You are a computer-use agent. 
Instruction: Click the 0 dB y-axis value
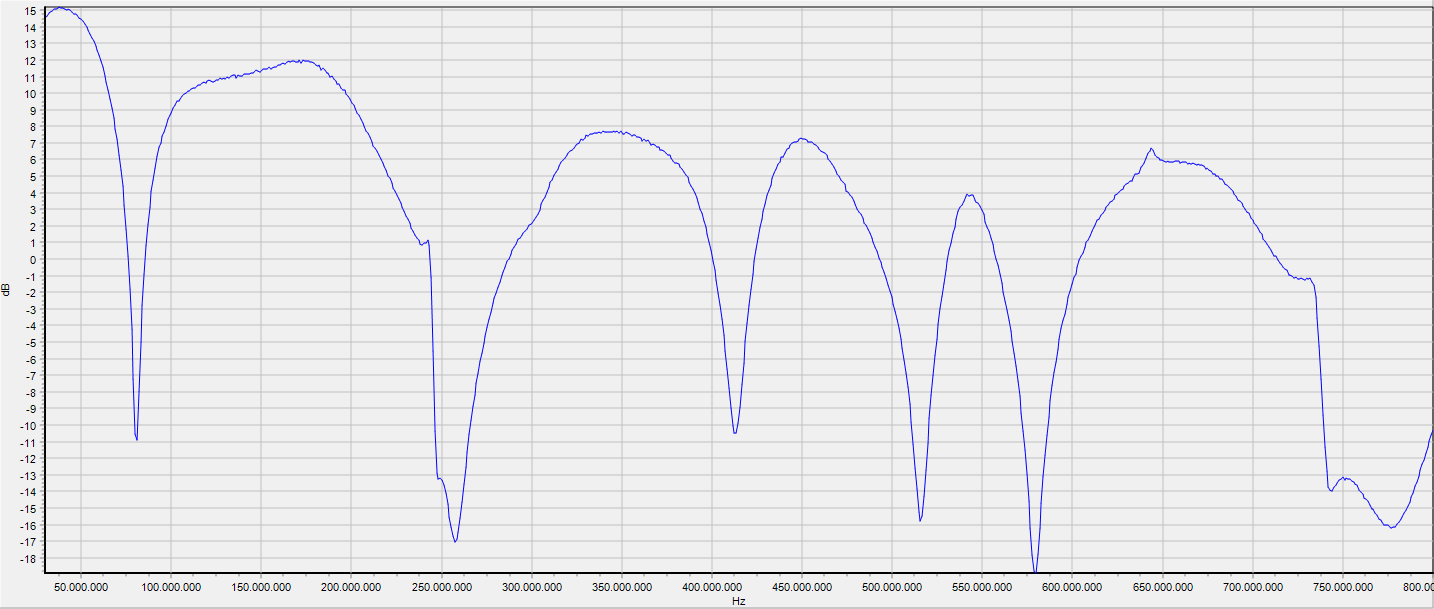[34, 260]
